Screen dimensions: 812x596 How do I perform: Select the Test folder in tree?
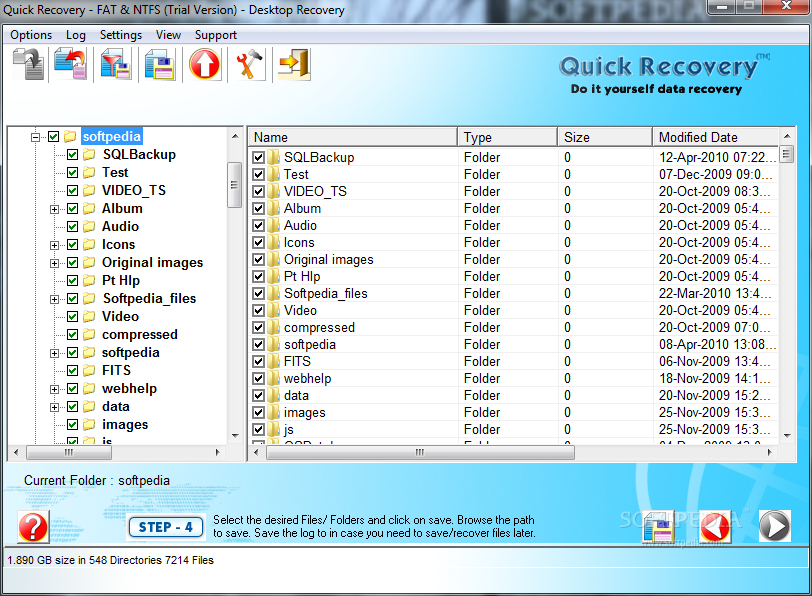[115, 172]
